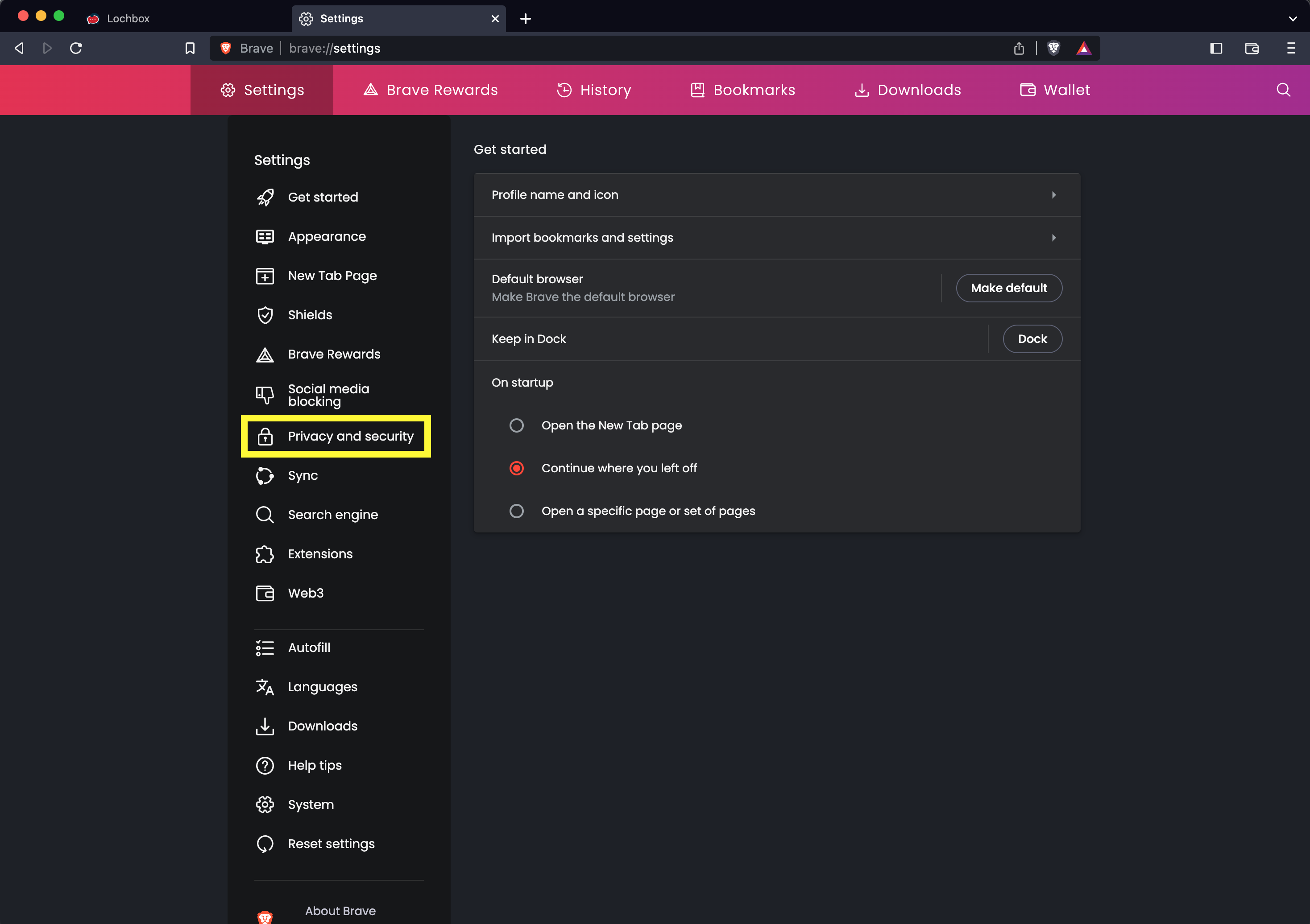This screenshot has width=1310, height=924.
Task: Click the settings search magnifier icon
Action: click(1283, 90)
